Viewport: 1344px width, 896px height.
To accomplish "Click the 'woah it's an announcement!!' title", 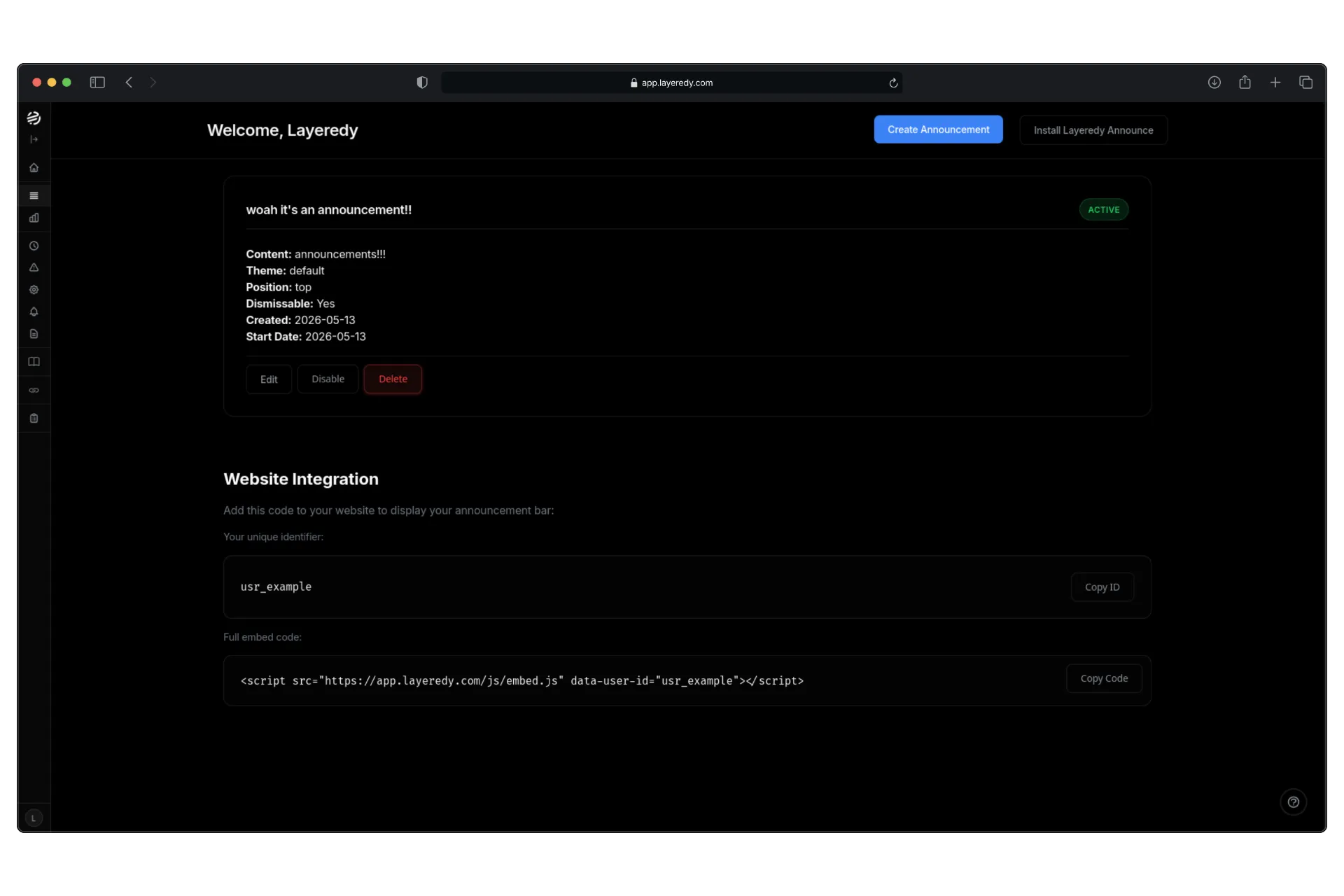I will click(x=328, y=210).
